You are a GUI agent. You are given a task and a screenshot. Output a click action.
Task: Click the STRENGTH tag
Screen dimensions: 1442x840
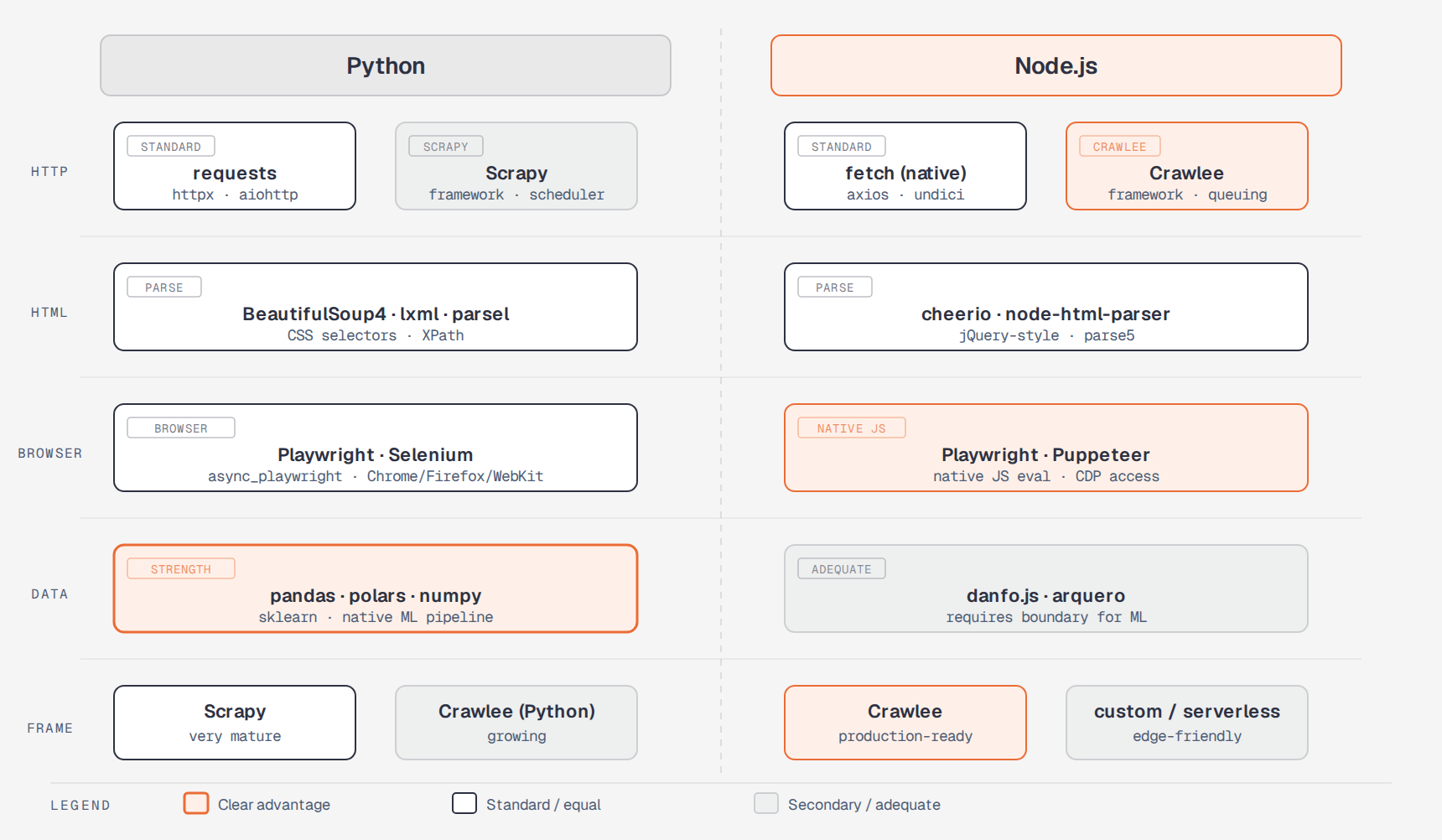coord(181,569)
